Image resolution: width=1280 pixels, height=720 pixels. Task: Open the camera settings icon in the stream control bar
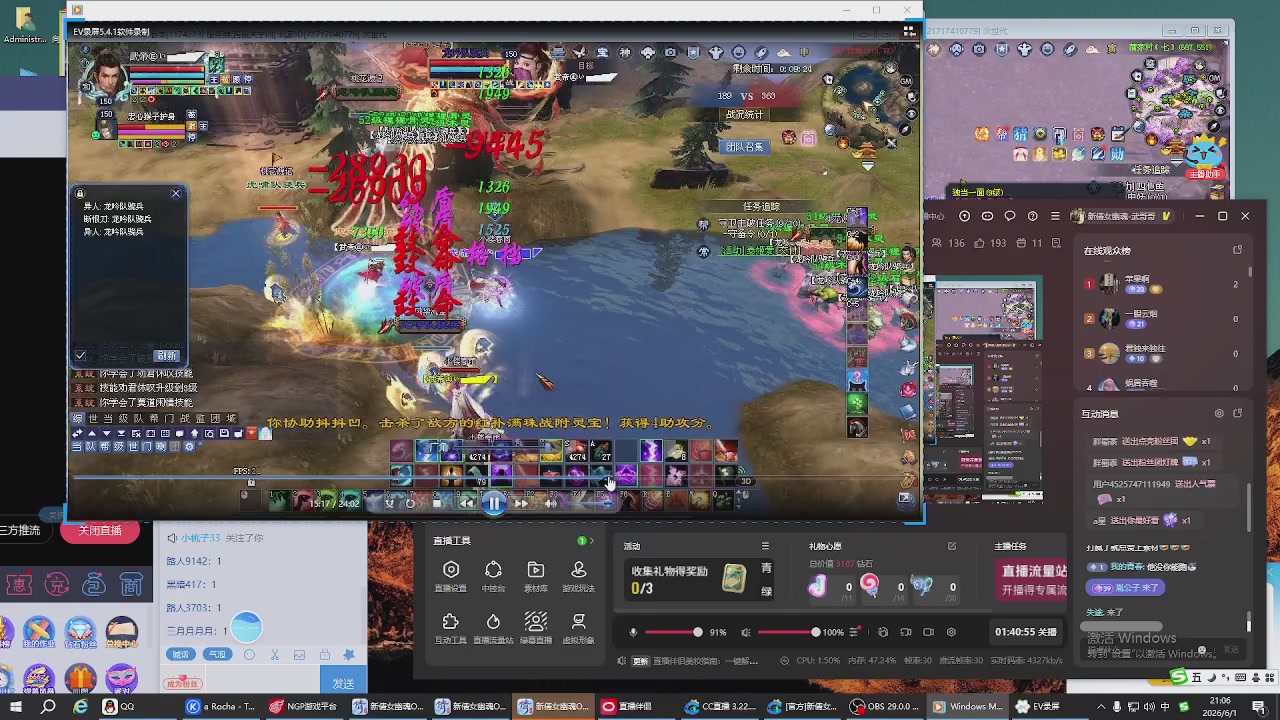click(x=928, y=632)
